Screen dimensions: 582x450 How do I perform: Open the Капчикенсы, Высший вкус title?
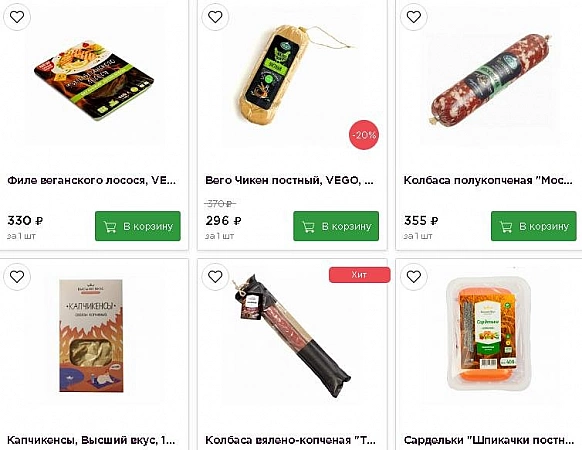point(91,440)
